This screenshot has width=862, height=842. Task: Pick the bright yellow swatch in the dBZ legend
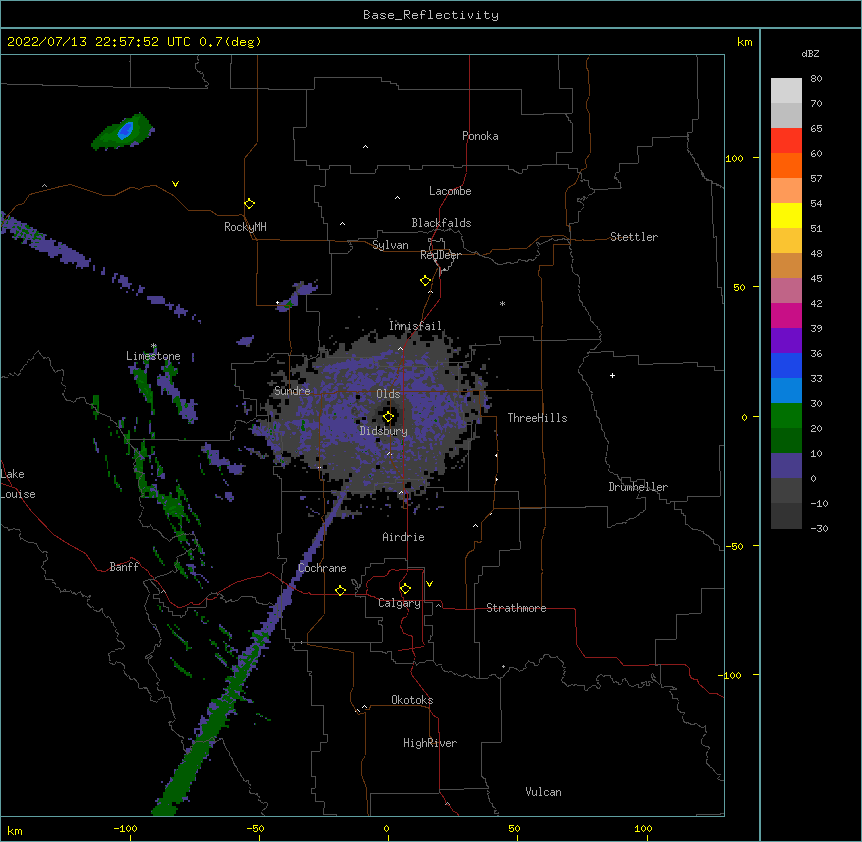786,215
